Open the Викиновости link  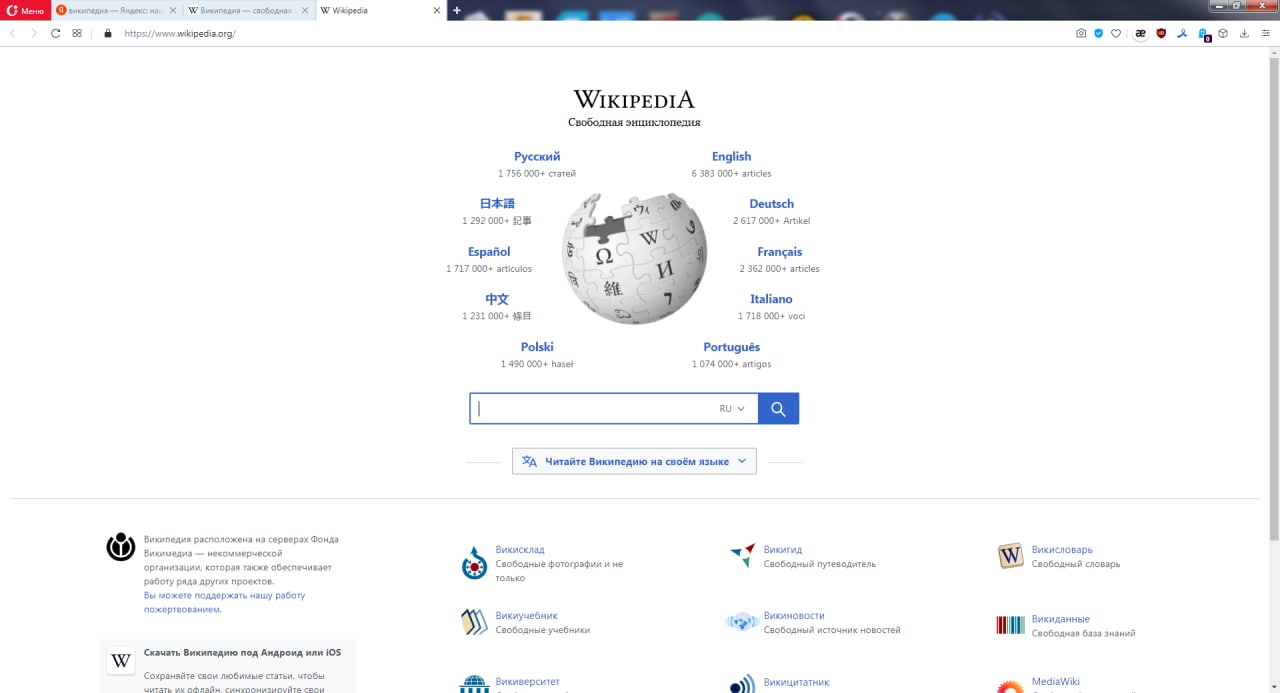click(x=794, y=616)
